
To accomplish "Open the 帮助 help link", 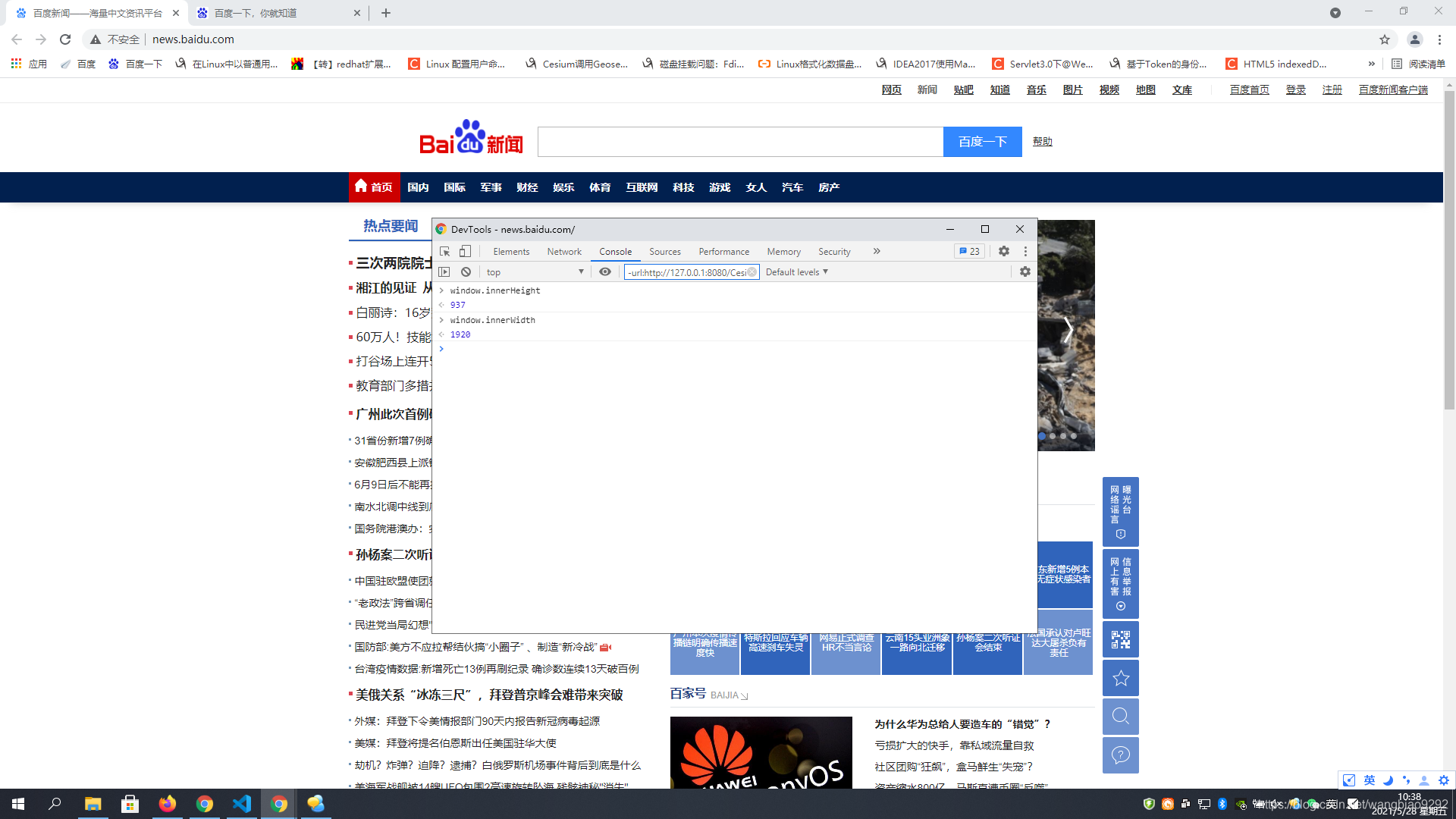I will pyautogui.click(x=1042, y=141).
